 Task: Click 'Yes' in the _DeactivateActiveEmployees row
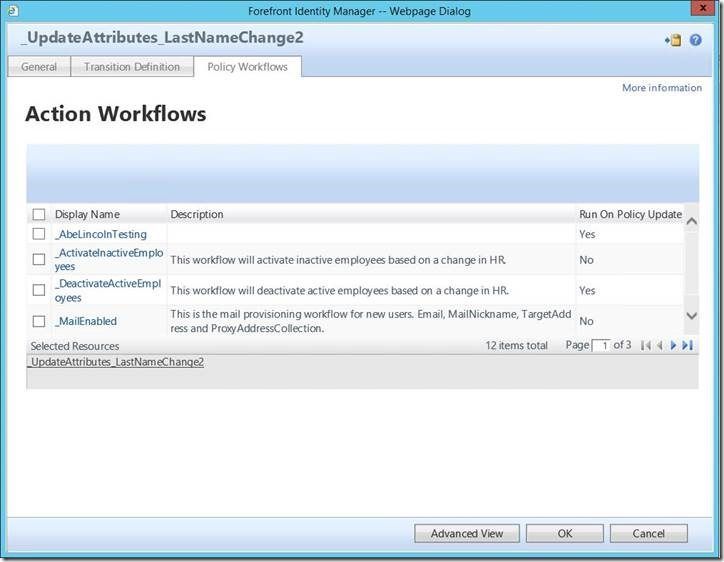[587, 290]
